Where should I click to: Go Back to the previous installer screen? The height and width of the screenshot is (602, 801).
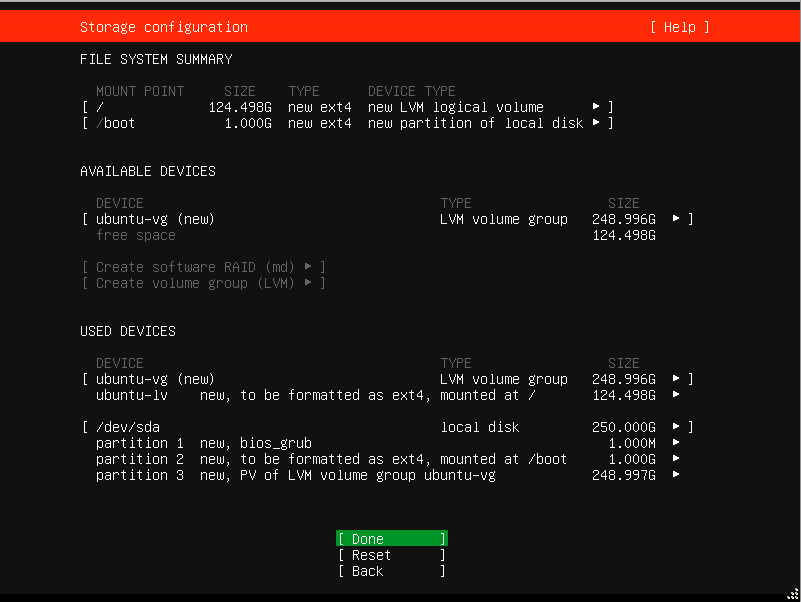pyautogui.click(x=391, y=570)
